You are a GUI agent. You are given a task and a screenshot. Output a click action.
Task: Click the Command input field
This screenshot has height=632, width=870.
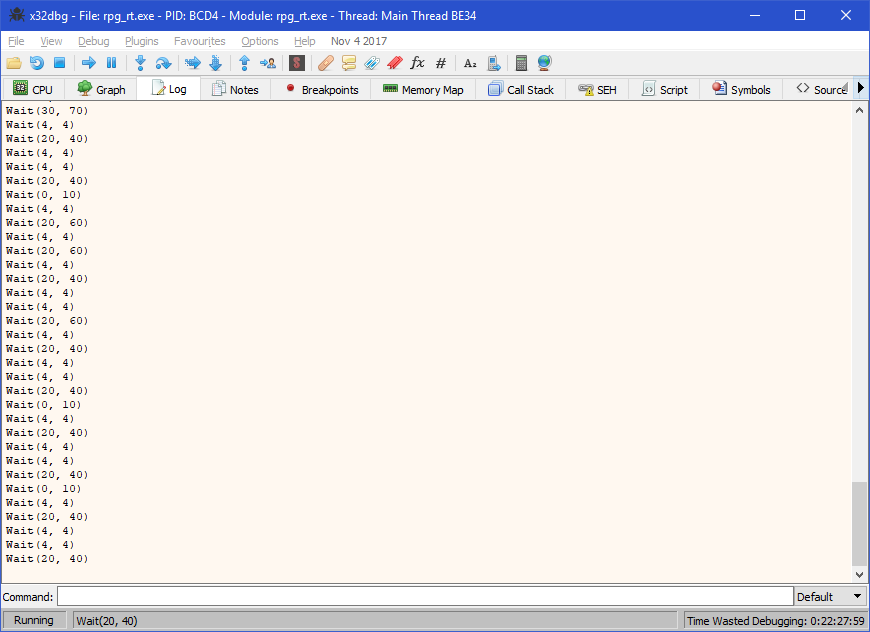click(x=425, y=596)
